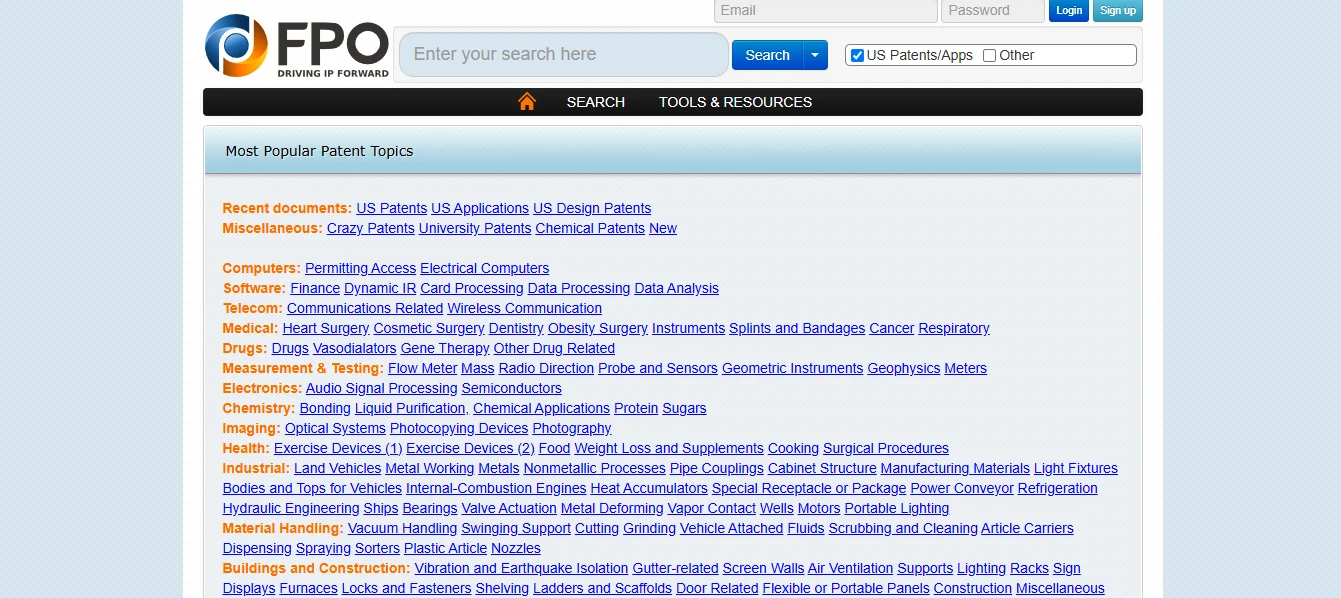This screenshot has height=598, width=1341.
Task: Open the Crazy Patents link
Action: point(371,228)
